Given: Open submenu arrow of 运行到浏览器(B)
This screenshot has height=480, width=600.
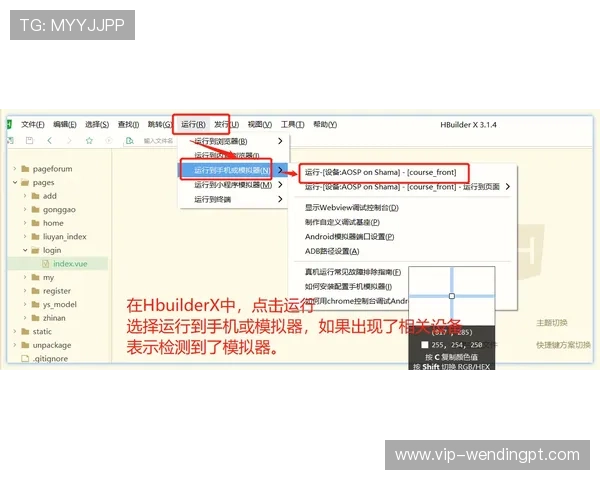Looking at the screenshot, I should point(280,141).
